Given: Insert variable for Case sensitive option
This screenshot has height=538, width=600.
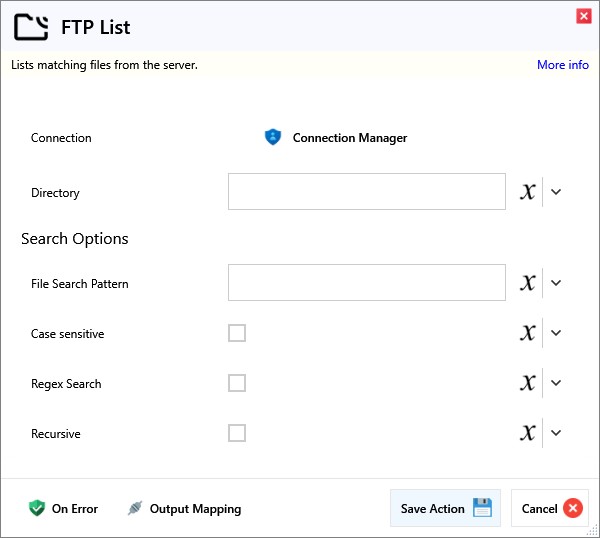Looking at the screenshot, I should tap(528, 333).
